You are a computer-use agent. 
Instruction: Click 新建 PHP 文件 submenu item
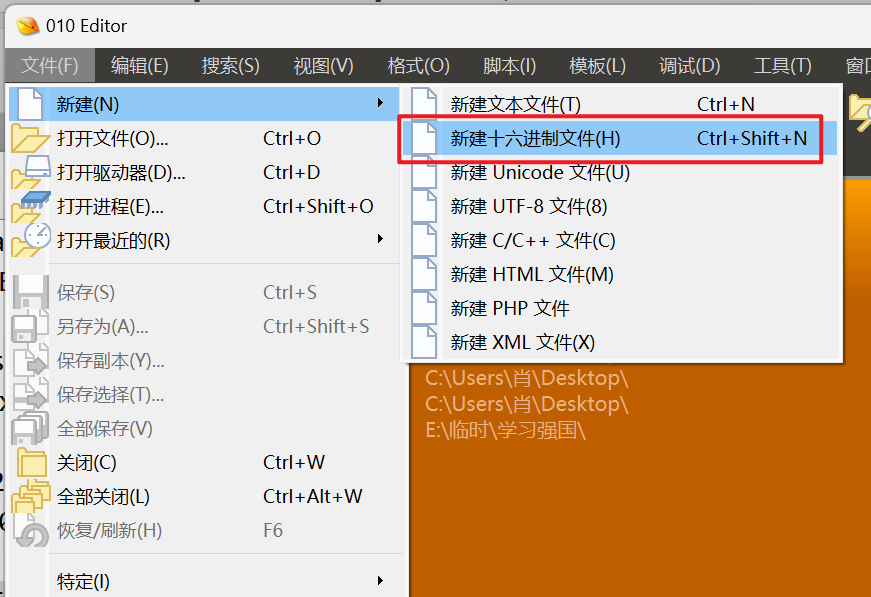pyautogui.click(x=621, y=308)
